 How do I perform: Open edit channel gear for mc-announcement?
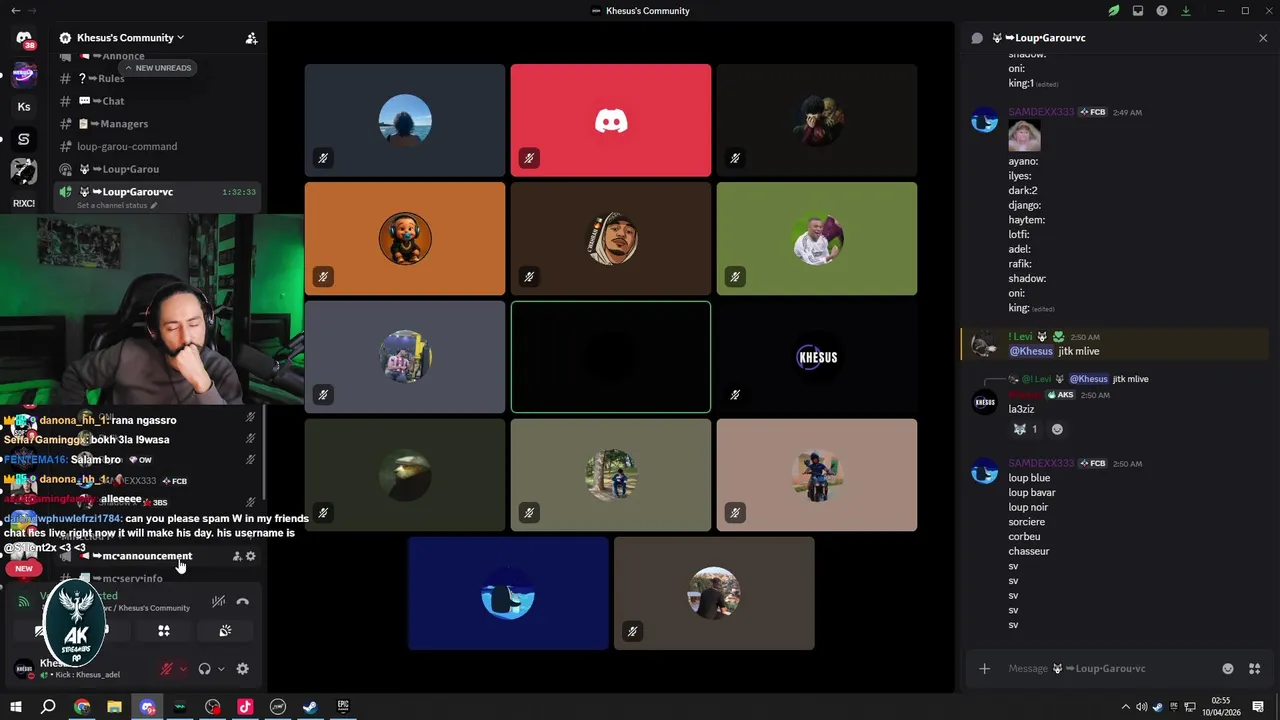tap(251, 556)
